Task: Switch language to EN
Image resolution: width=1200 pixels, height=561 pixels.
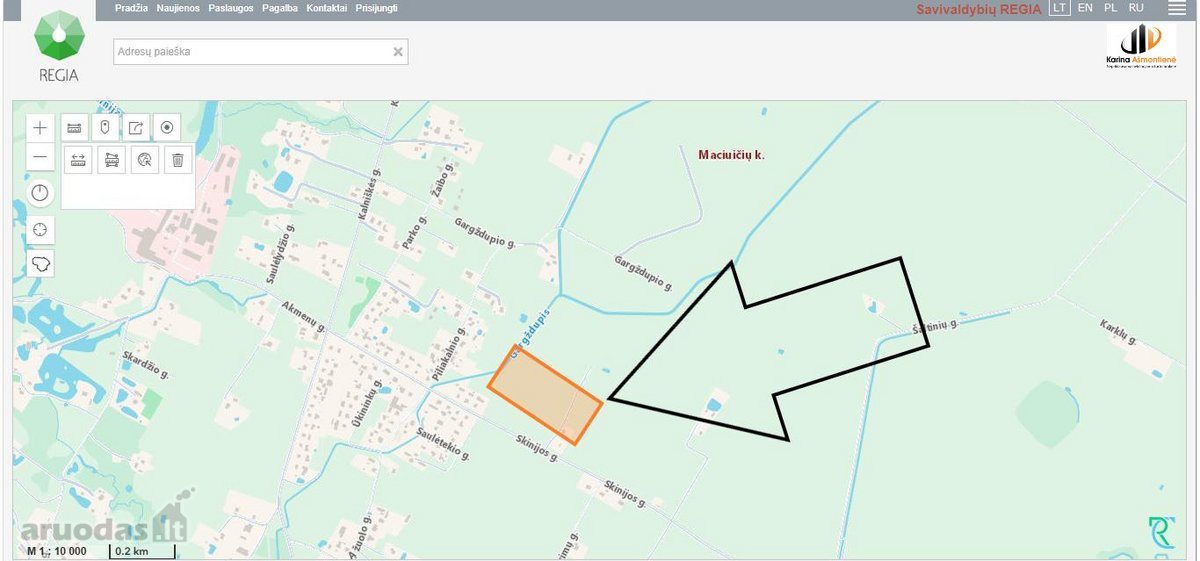Action: 1085,8
